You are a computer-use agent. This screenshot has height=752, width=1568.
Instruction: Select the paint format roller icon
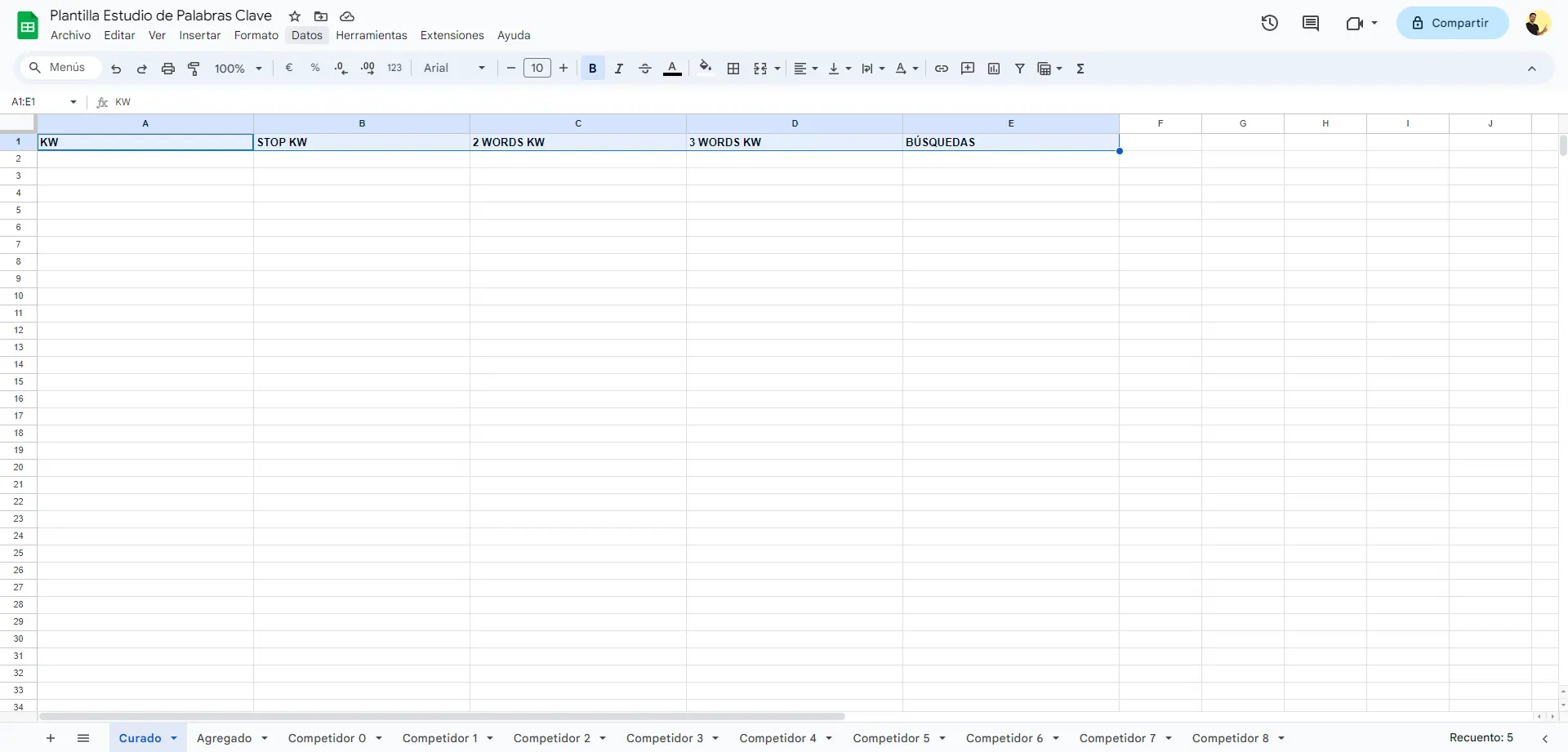(194, 69)
